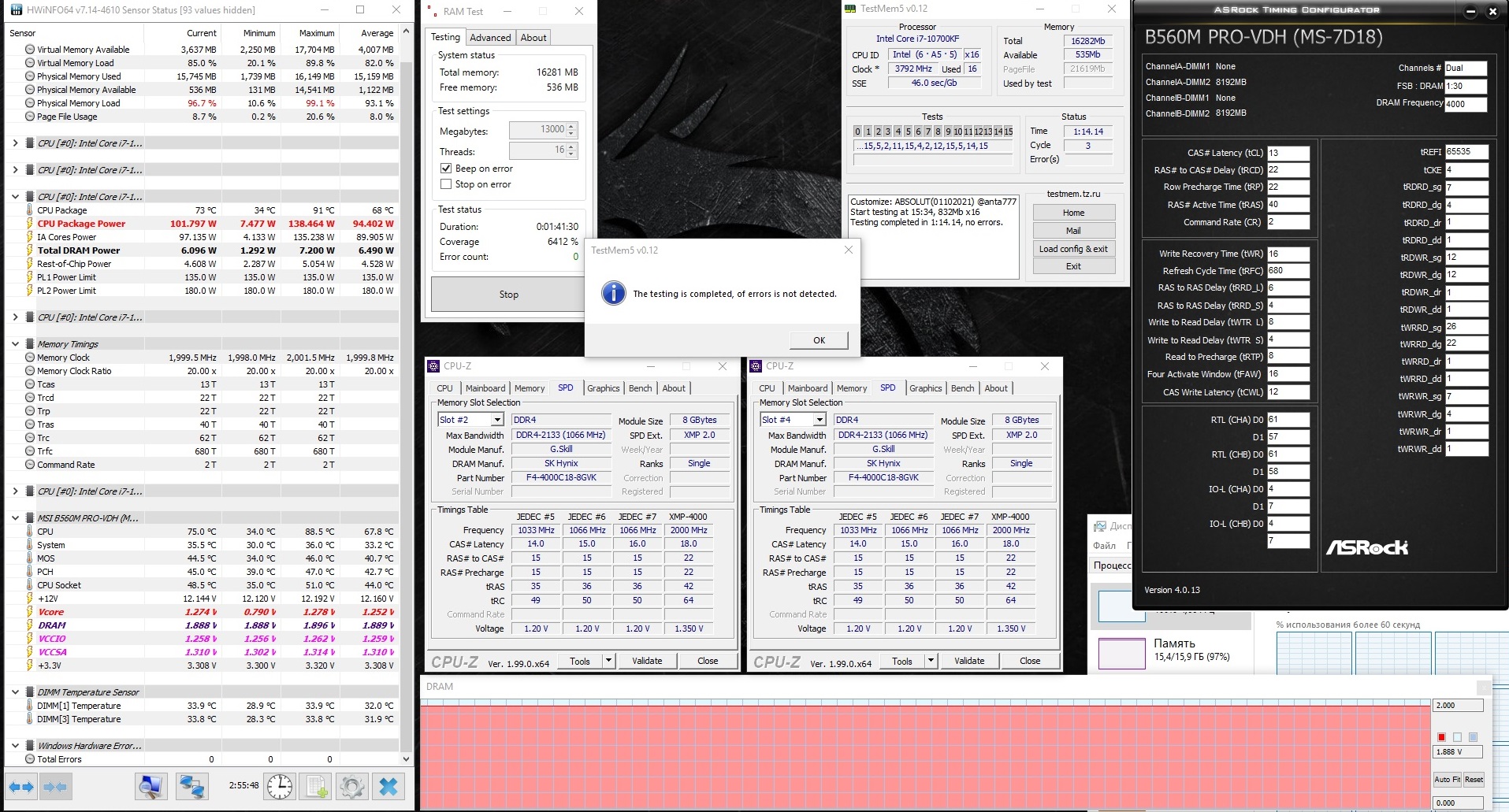Open Tools dropdown arrow in Slot #2 CPU-Z window

[x=608, y=661]
